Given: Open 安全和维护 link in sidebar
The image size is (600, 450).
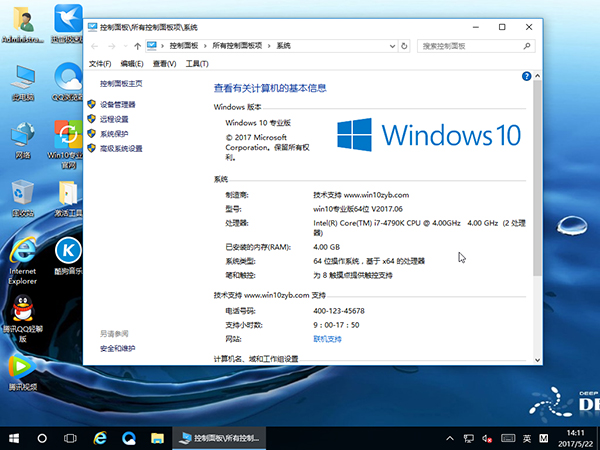Looking at the screenshot, I should pyautogui.click(x=117, y=348).
